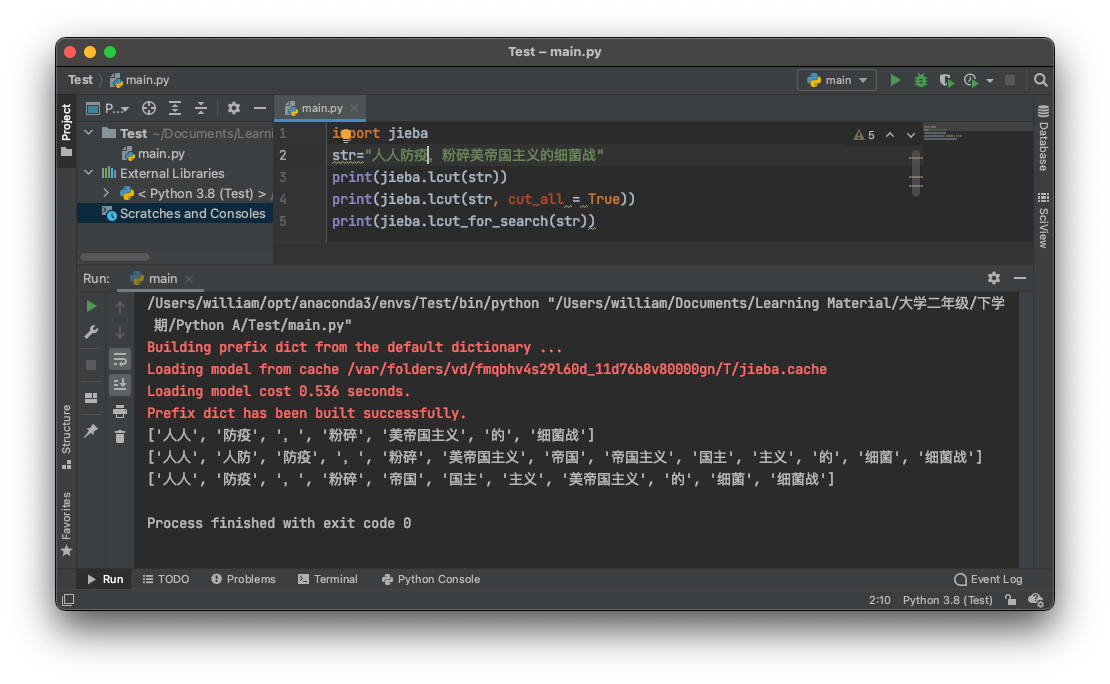Print the console output using the printer icon
Screen dimensions: 1110x684
(120, 411)
